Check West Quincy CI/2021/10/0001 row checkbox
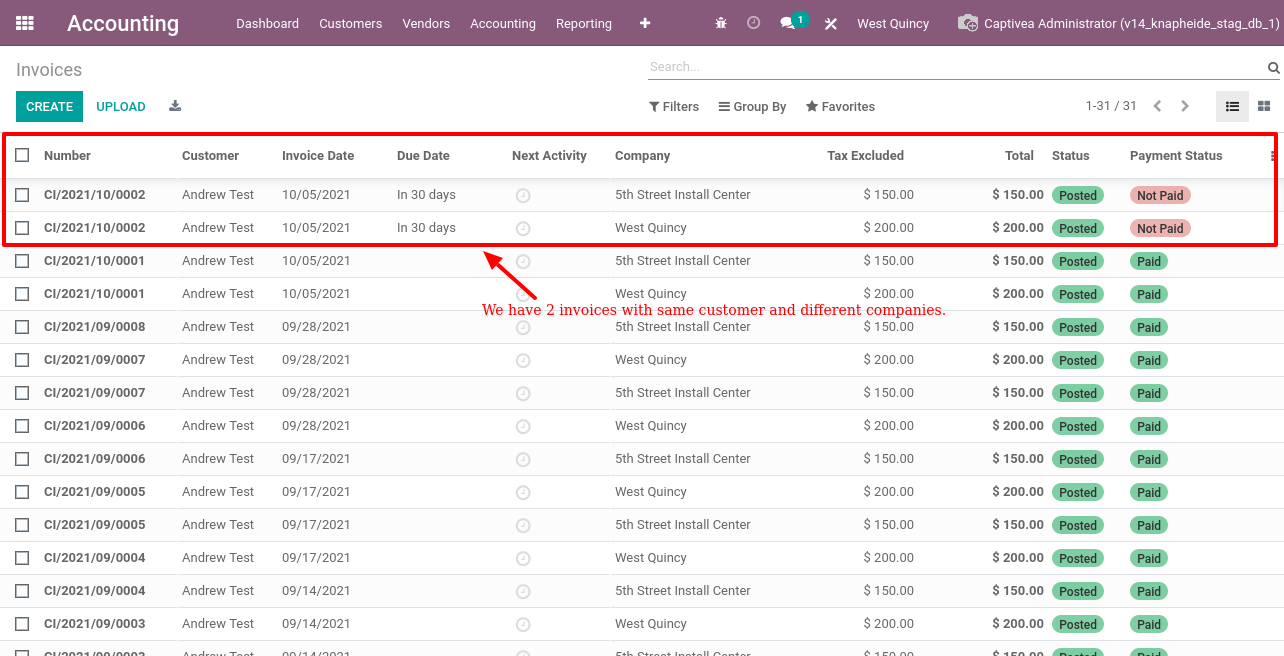This screenshot has height=656, width=1284. (x=22, y=294)
